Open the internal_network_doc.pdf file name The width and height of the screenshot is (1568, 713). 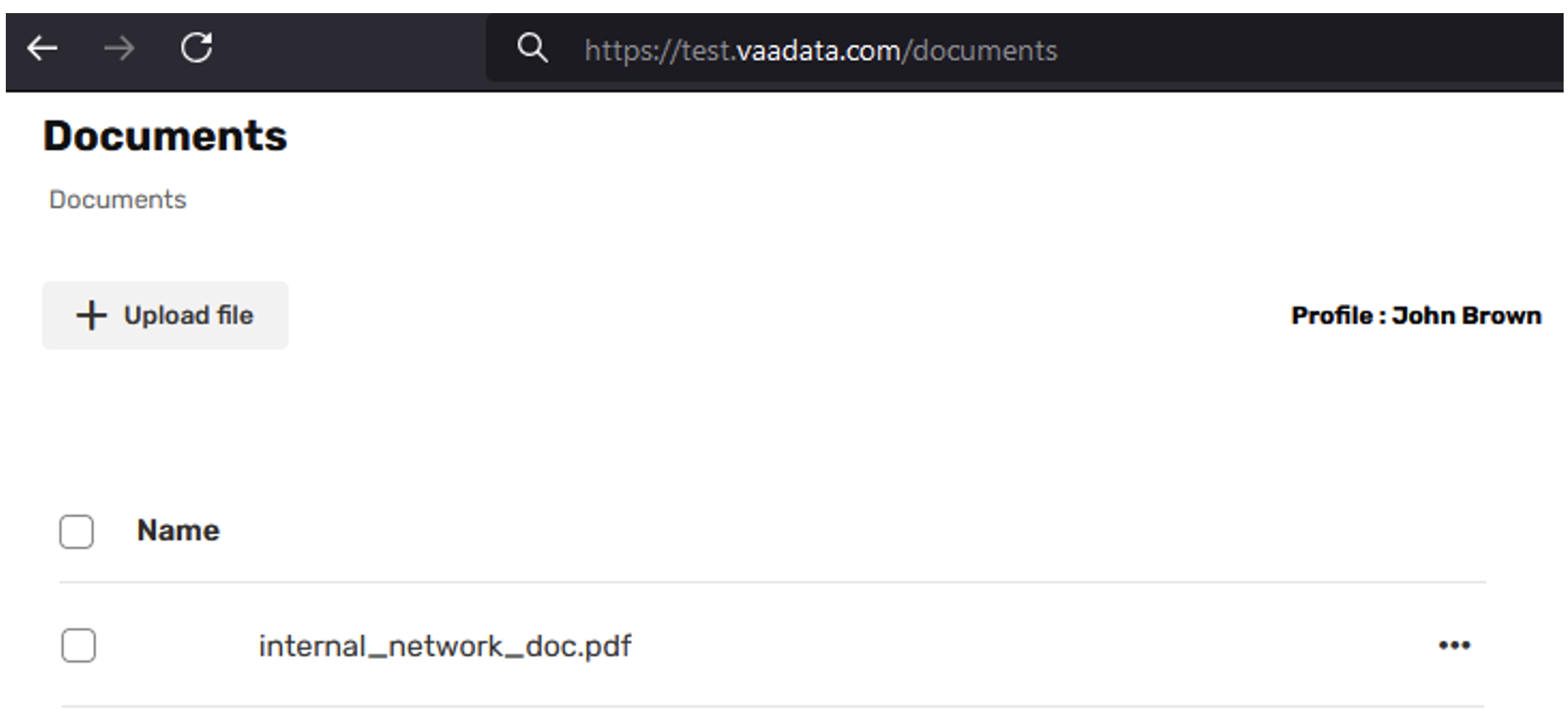(445, 646)
